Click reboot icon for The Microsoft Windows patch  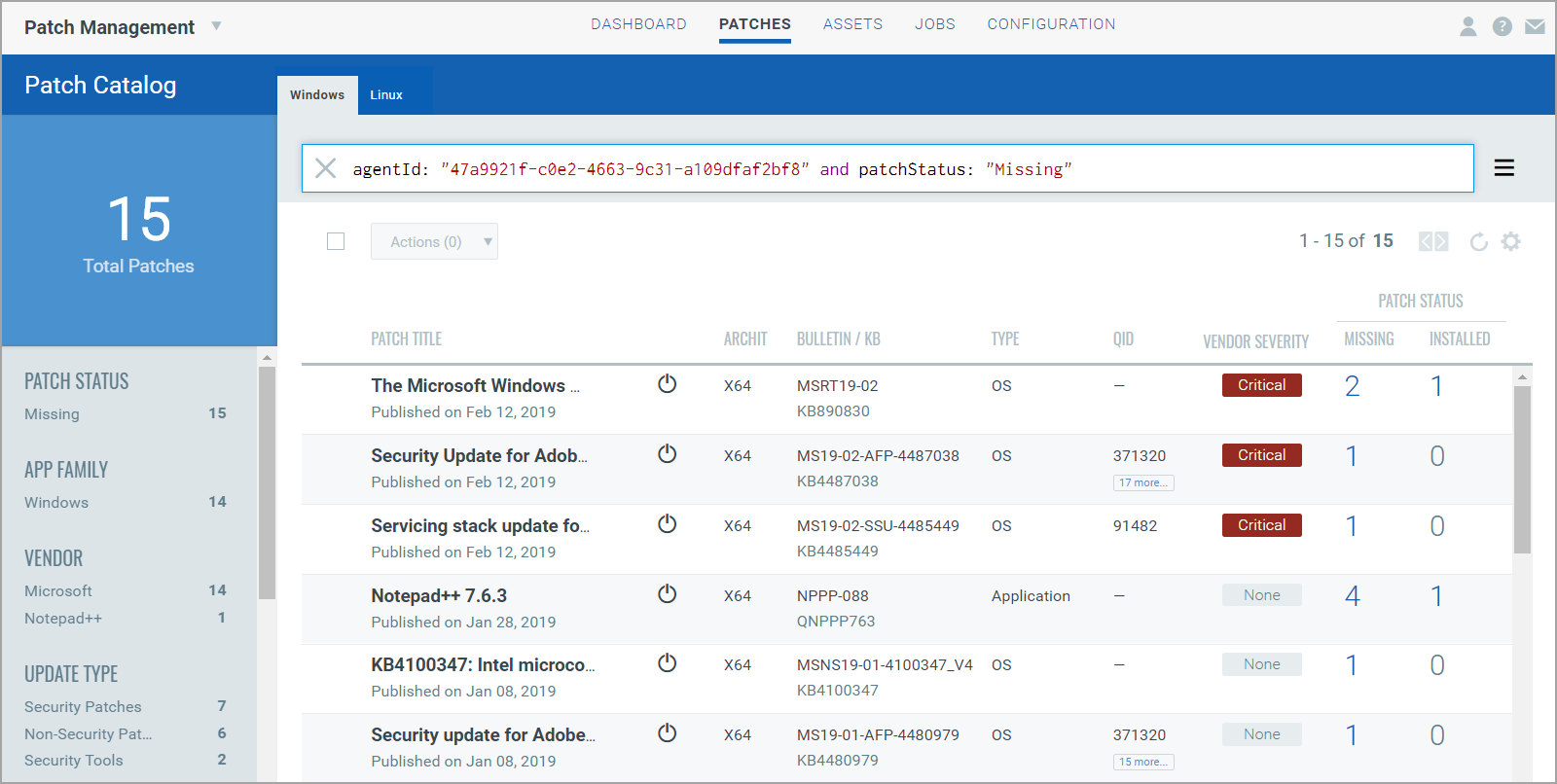667,384
